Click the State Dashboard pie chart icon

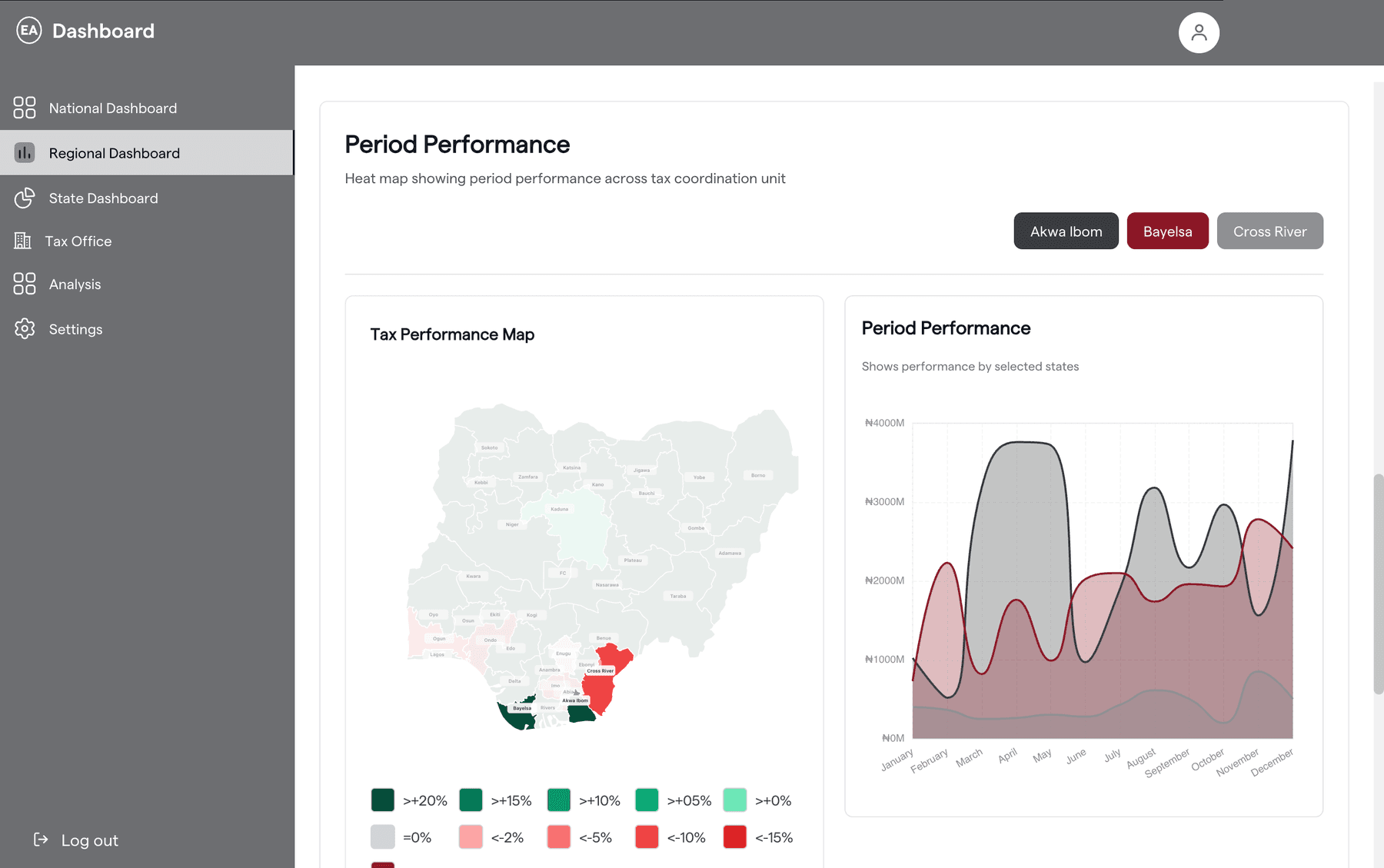click(25, 198)
